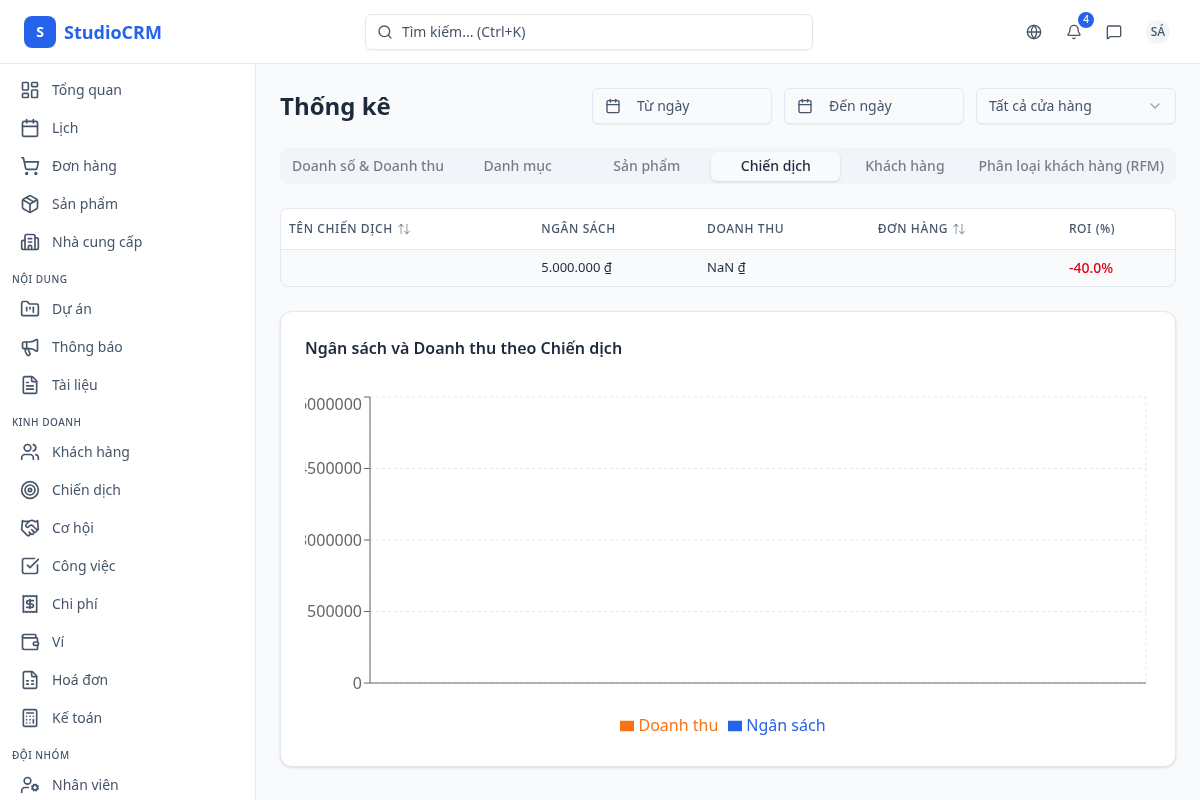Go to StudioCRM home via logo
The width and height of the screenshot is (1200, 800).
(x=93, y=32)
